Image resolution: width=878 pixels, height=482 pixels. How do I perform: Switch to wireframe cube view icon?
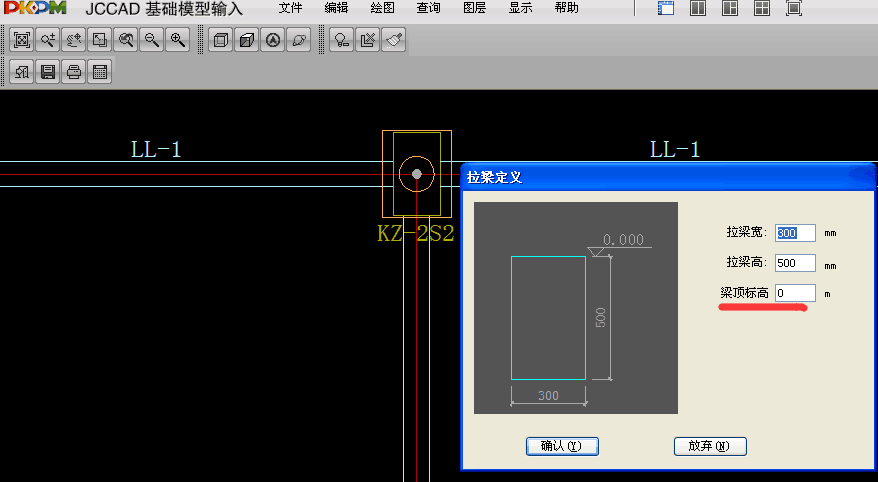pos(221,40)
